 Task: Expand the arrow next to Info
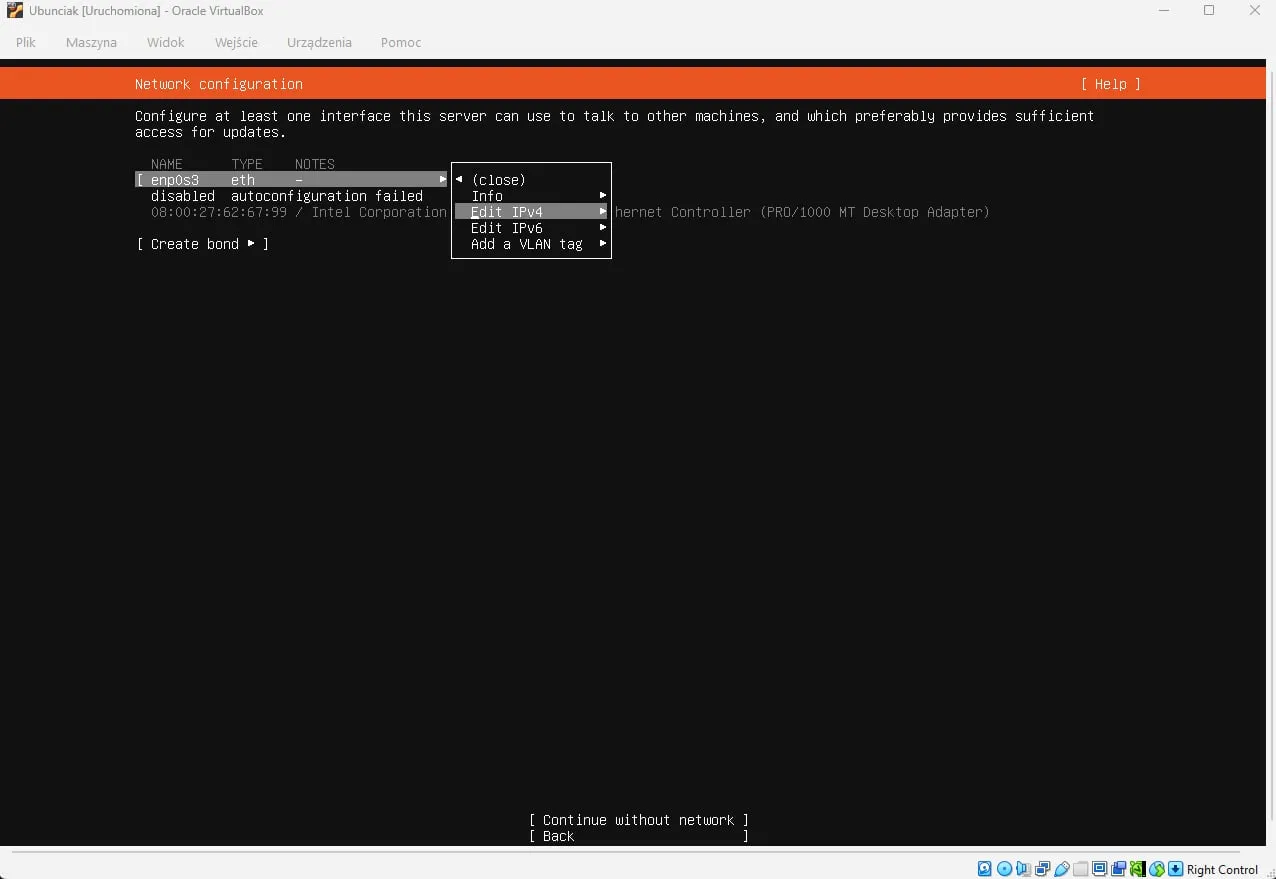tap(603, 196)
